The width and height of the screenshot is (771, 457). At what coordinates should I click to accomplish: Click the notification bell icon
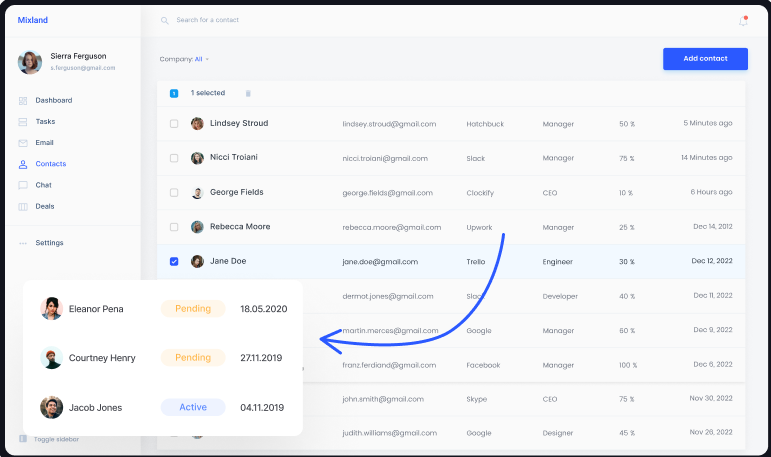coord(743,21)
